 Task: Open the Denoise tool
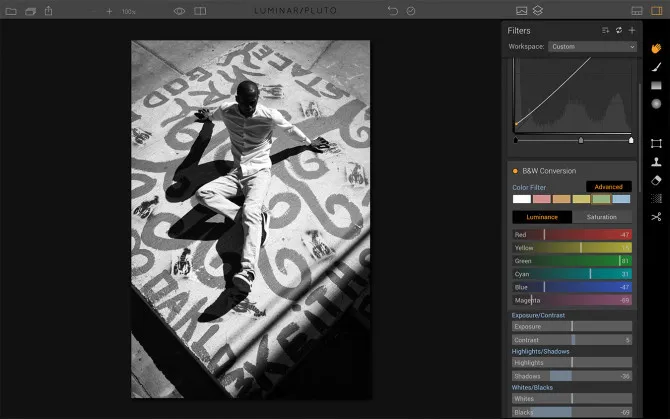(x=656, y=198)
